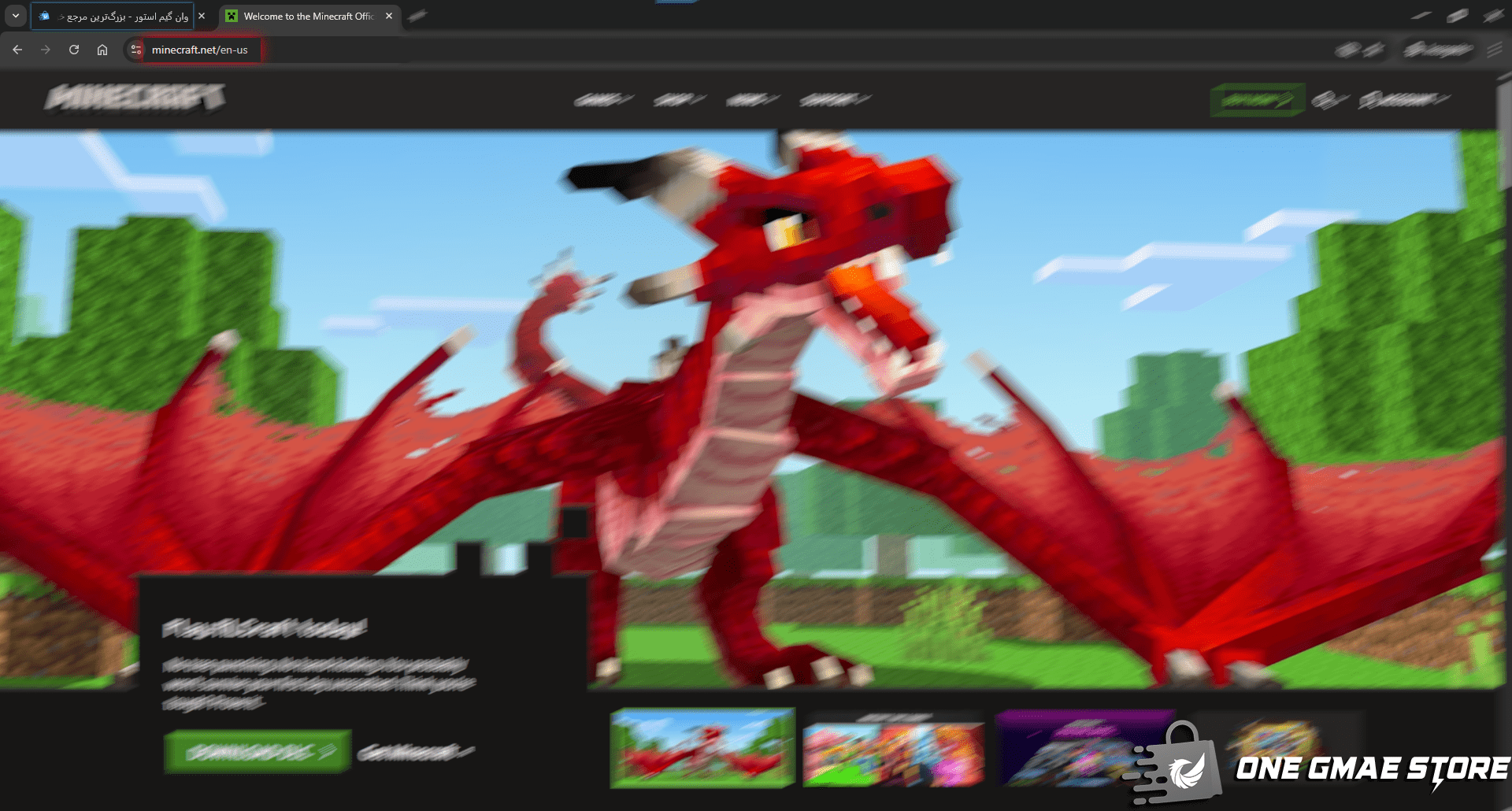Viewport: 1512px width, 811px height.
Task: Click the text link beside green download button
Action: [x=415, y=752]
